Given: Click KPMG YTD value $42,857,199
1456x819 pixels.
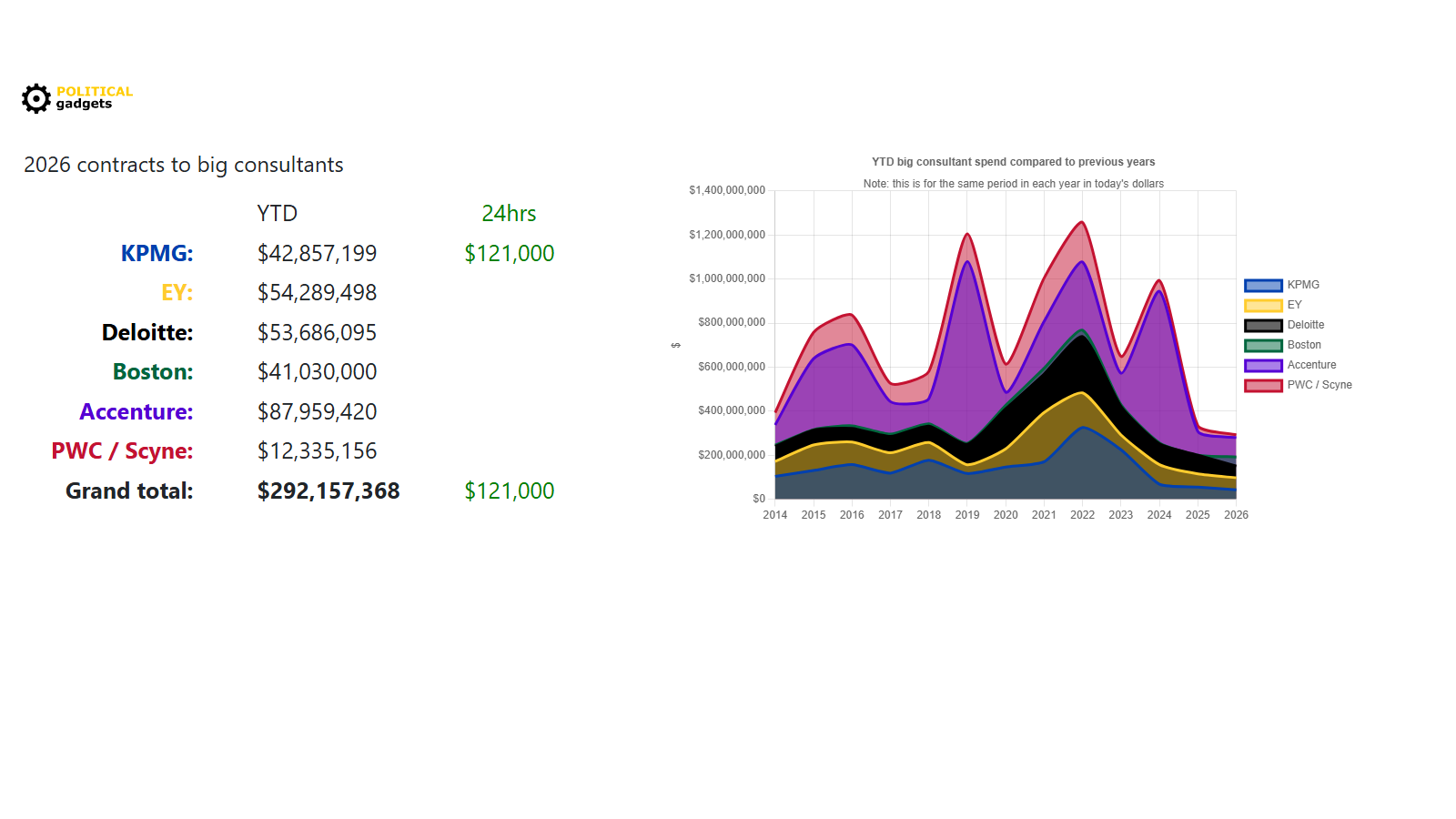Looking at the screenshot, I should tap(317, 253).
